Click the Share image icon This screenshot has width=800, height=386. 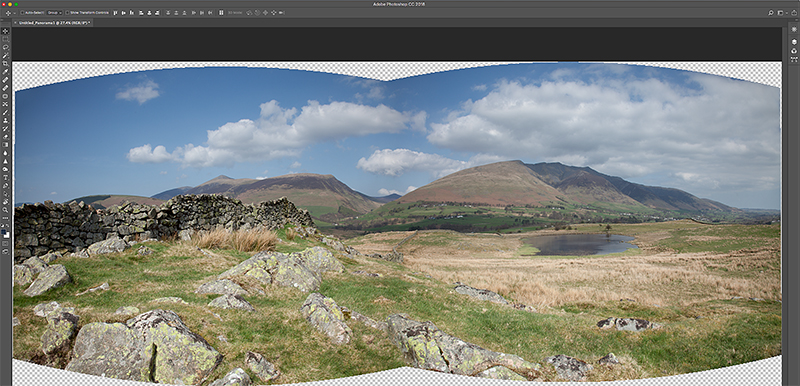point(794,12)
